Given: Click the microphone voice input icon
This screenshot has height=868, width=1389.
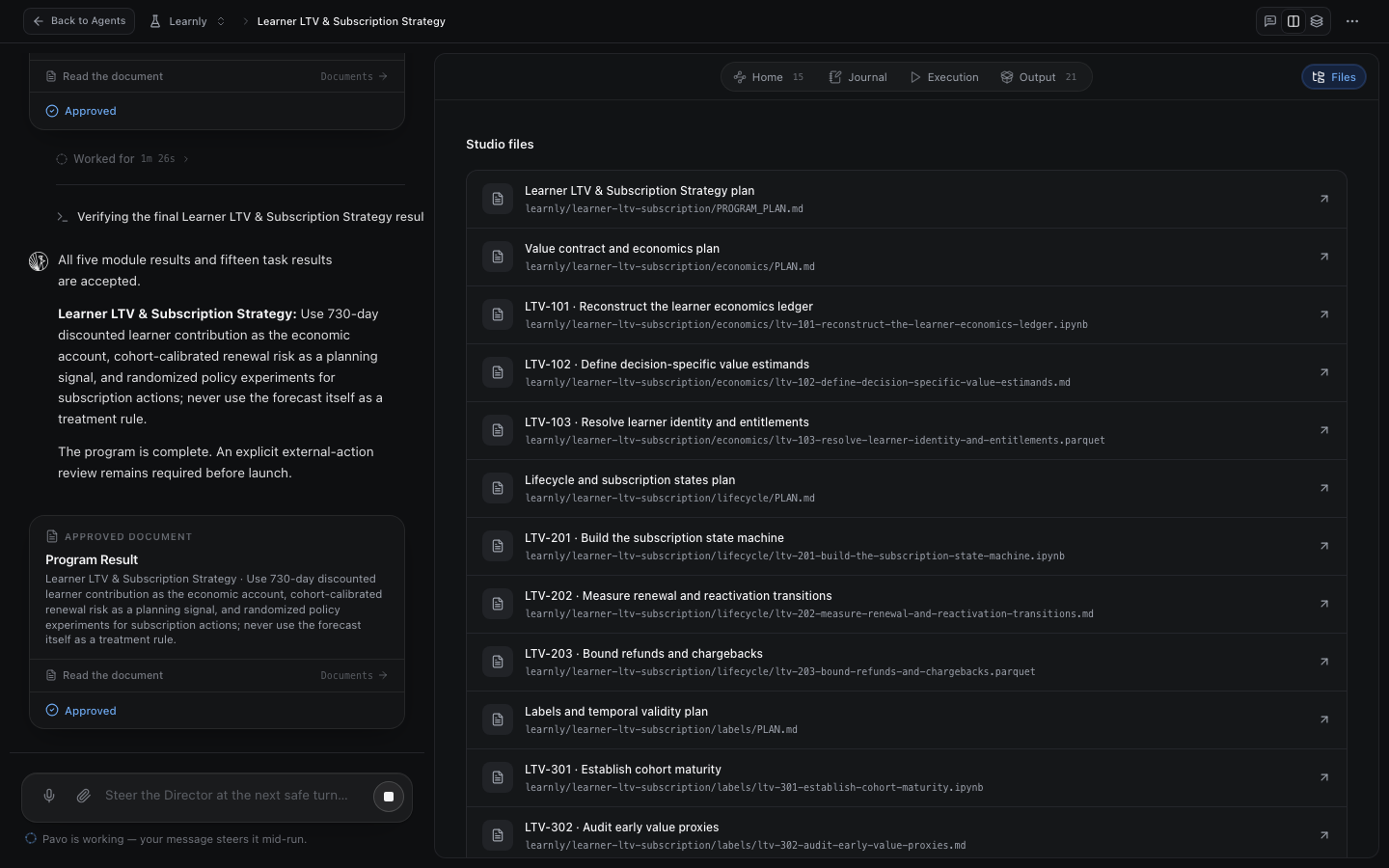Looking at the screenshot, I should coord(49,796).
